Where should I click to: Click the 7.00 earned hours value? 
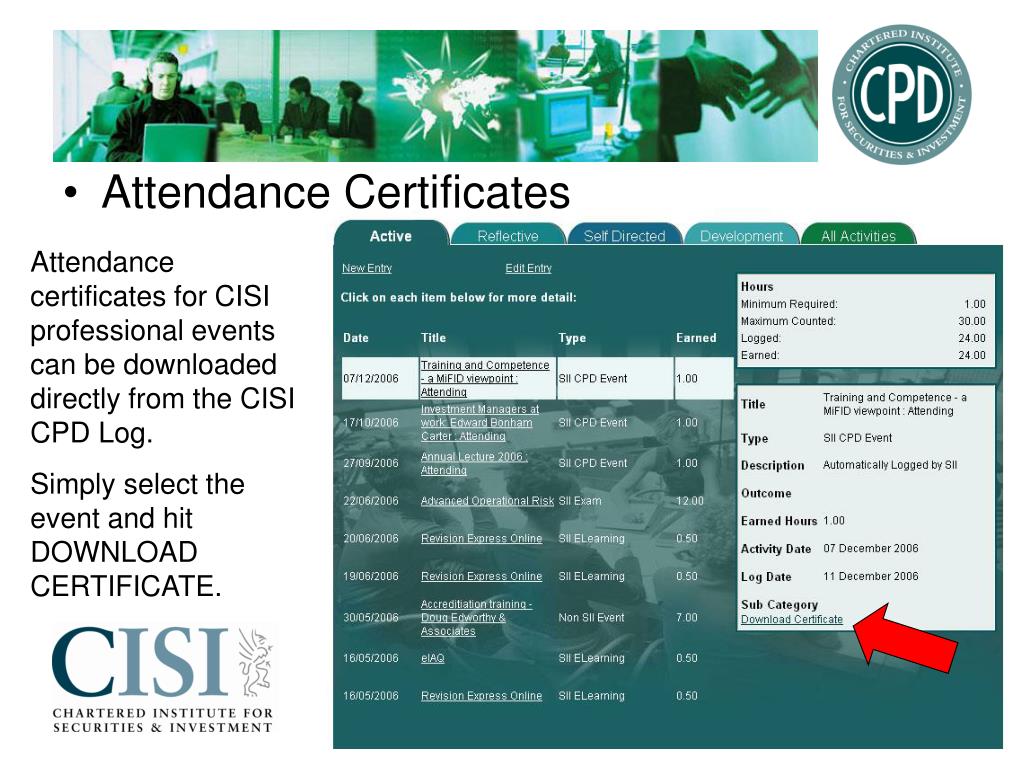click(x=686, y=617)
